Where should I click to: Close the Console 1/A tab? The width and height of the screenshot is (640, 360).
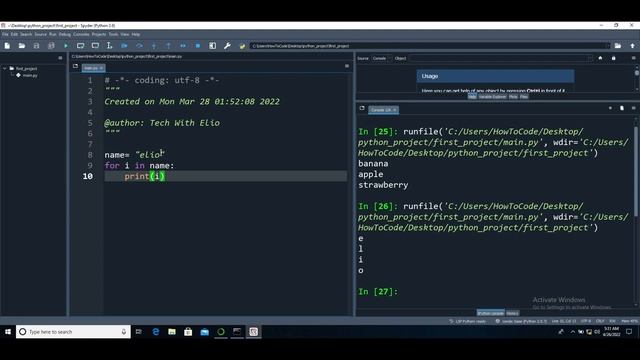pyautogui.click(x=395, y=110)
